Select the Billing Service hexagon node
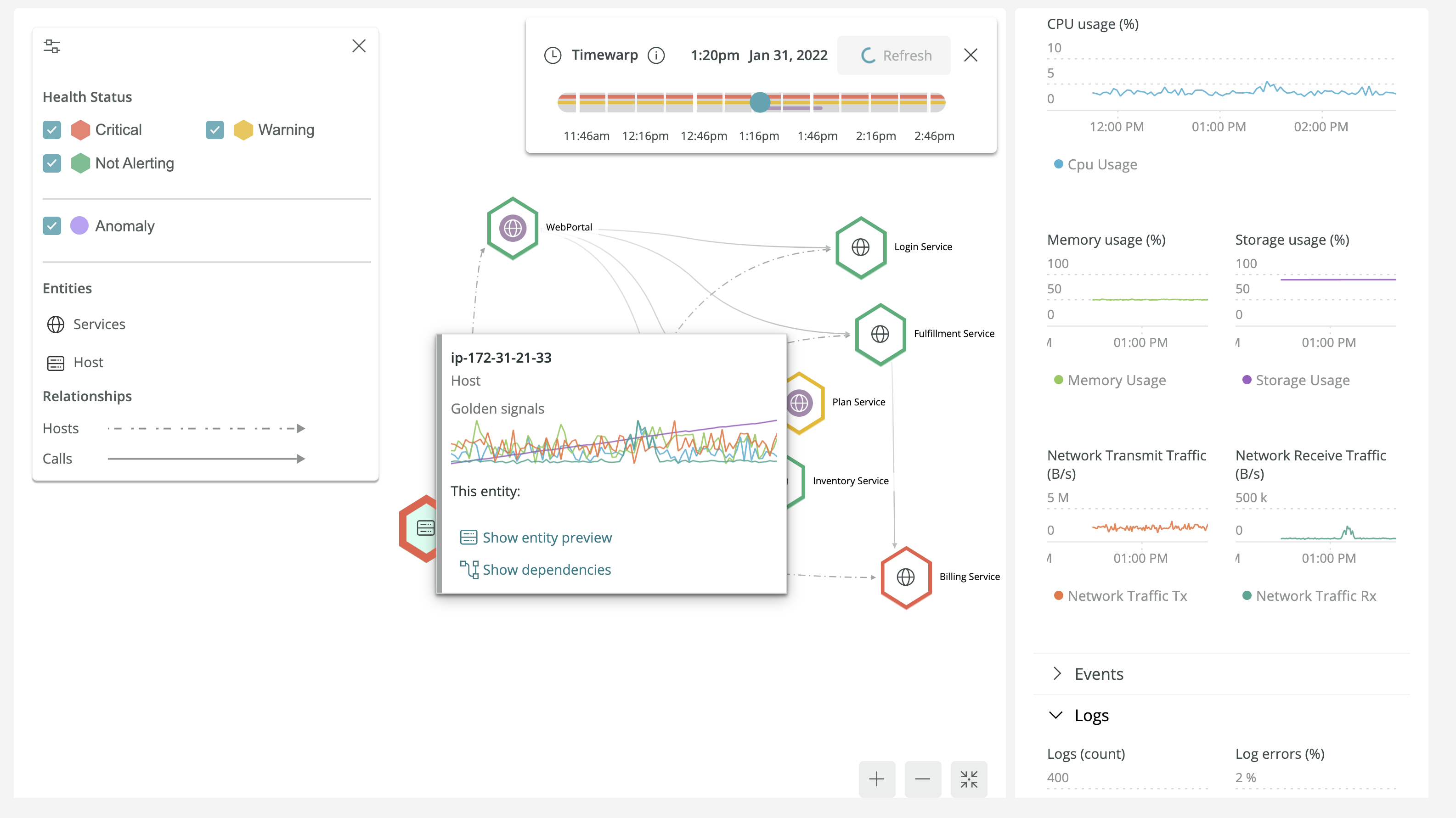Image resolution: width=1456 pixels, height=818 pixels. point(905,577)
